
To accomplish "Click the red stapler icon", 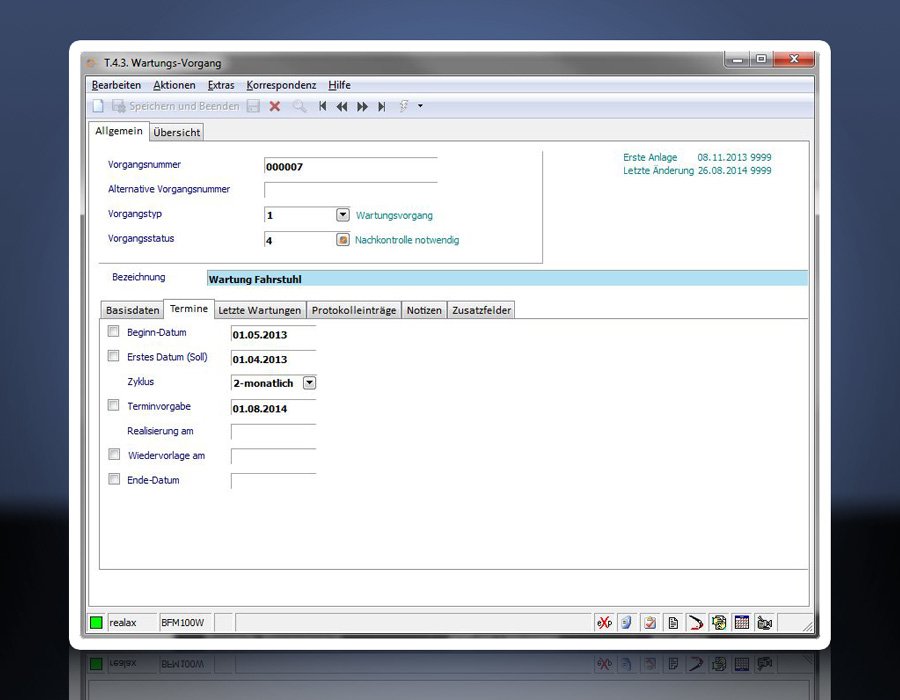I will tap(696, 623).
